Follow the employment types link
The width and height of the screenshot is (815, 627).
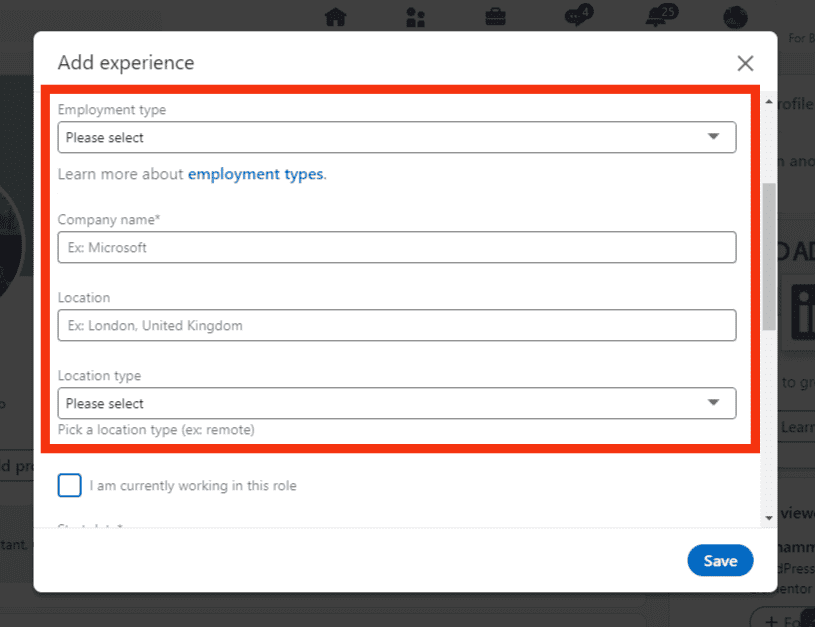tap(256, 174)
